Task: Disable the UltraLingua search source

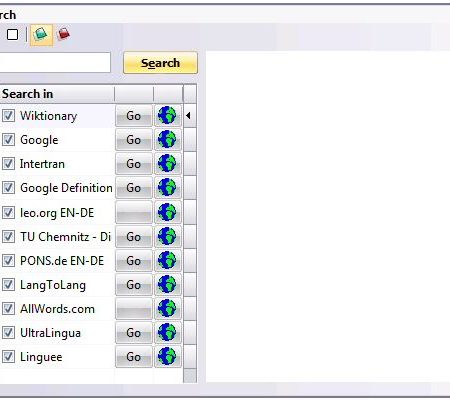Action: point(8,333)
